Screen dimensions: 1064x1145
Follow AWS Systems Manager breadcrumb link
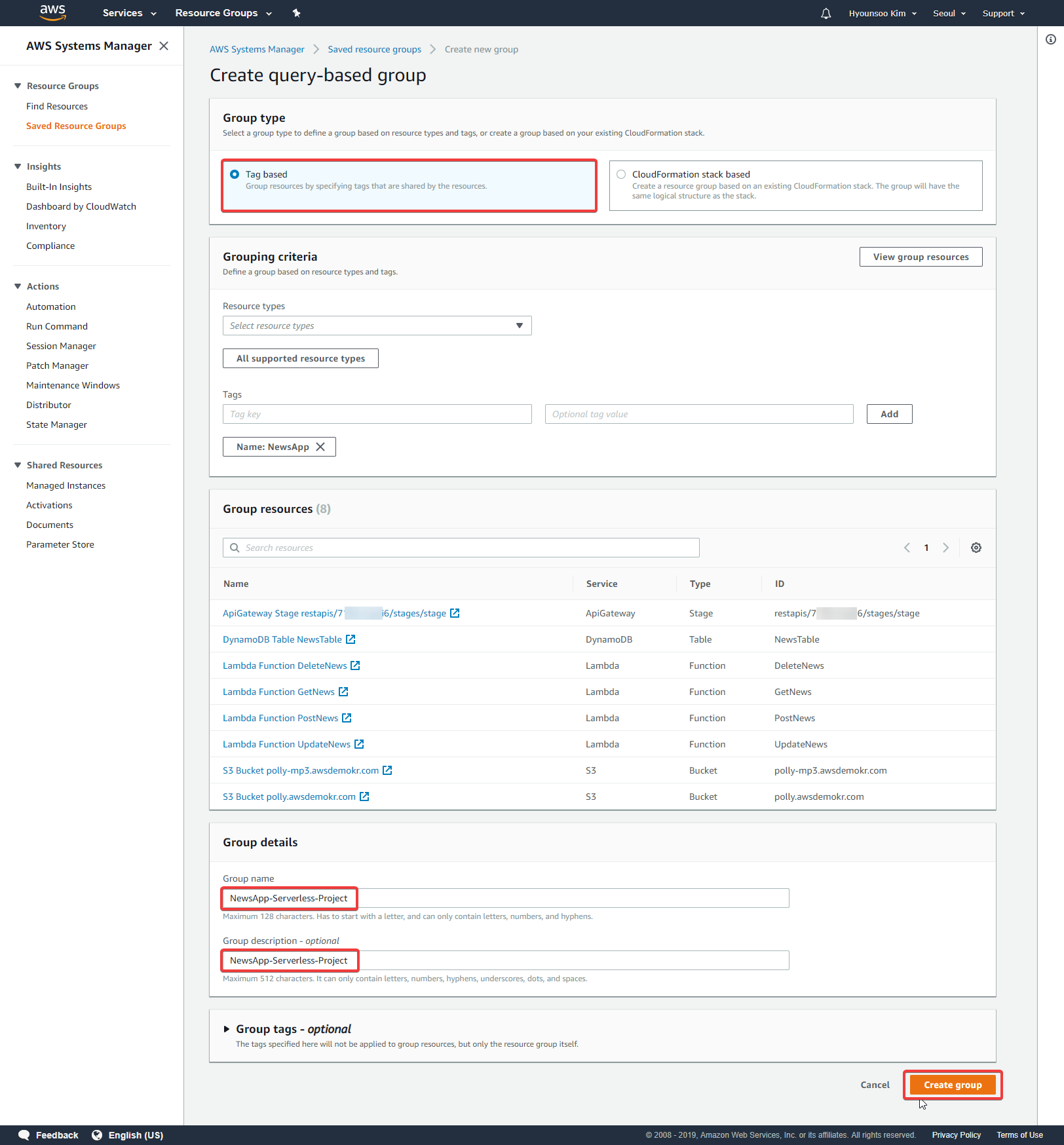coord(257,49)
